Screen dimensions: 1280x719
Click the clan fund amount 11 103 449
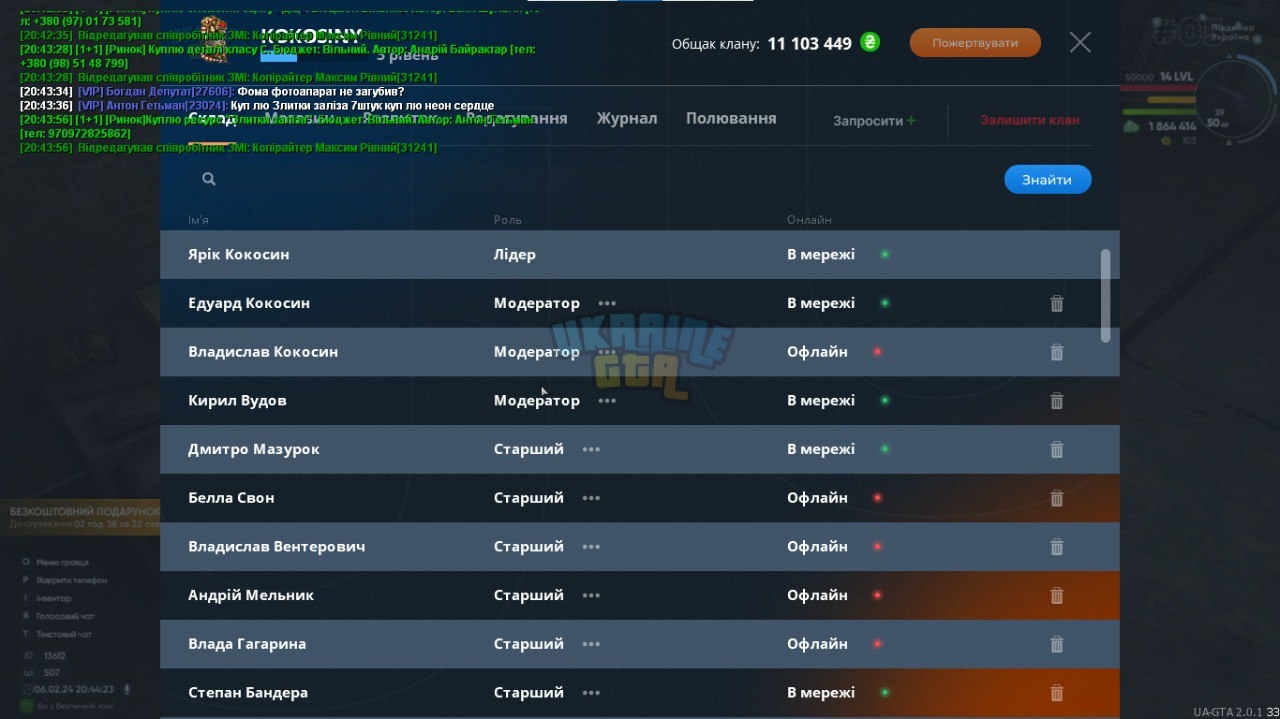810,44
